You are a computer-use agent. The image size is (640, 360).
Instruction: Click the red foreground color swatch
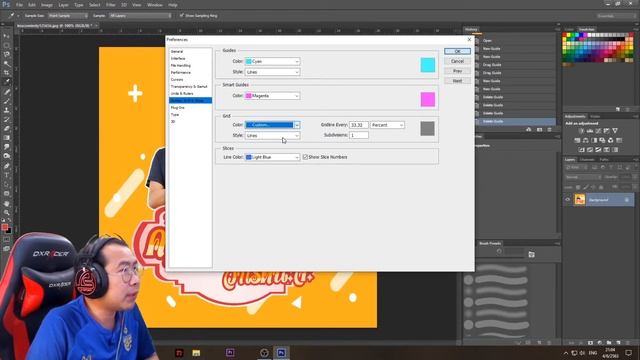coord(4,227)
